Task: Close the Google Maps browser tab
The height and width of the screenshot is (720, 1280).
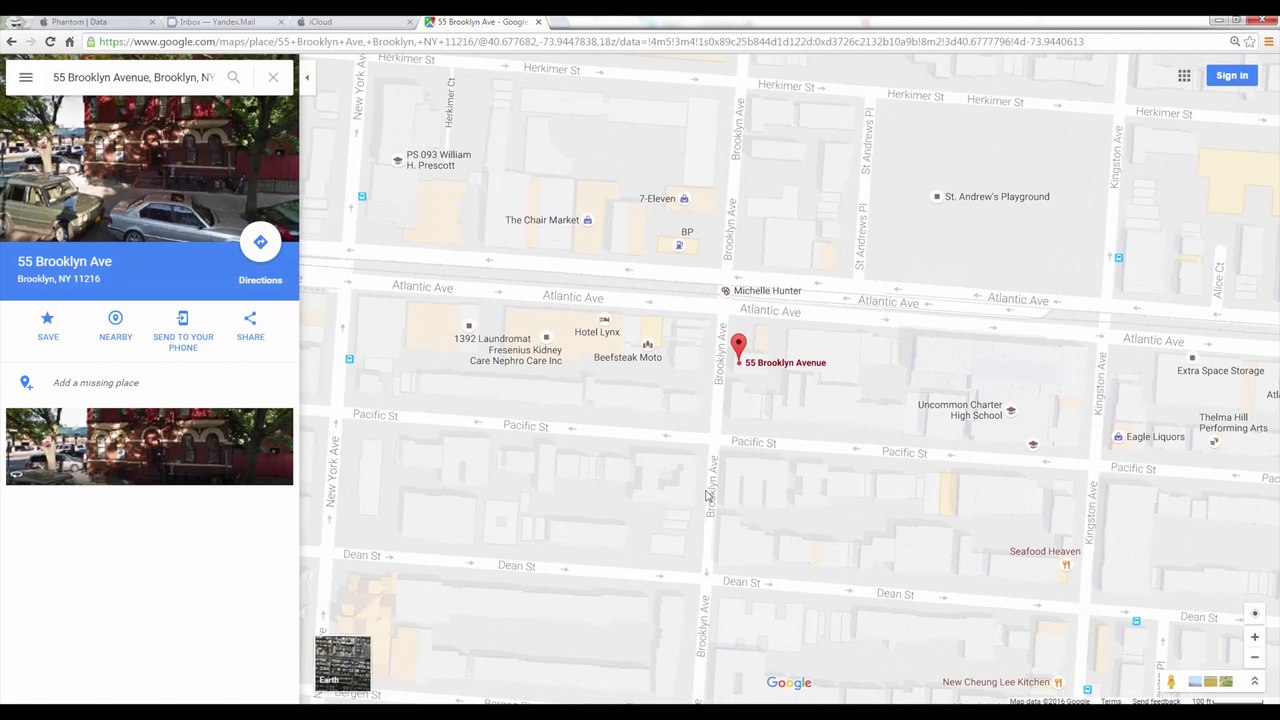Action: pyautogui.click(x=539, y=21)
